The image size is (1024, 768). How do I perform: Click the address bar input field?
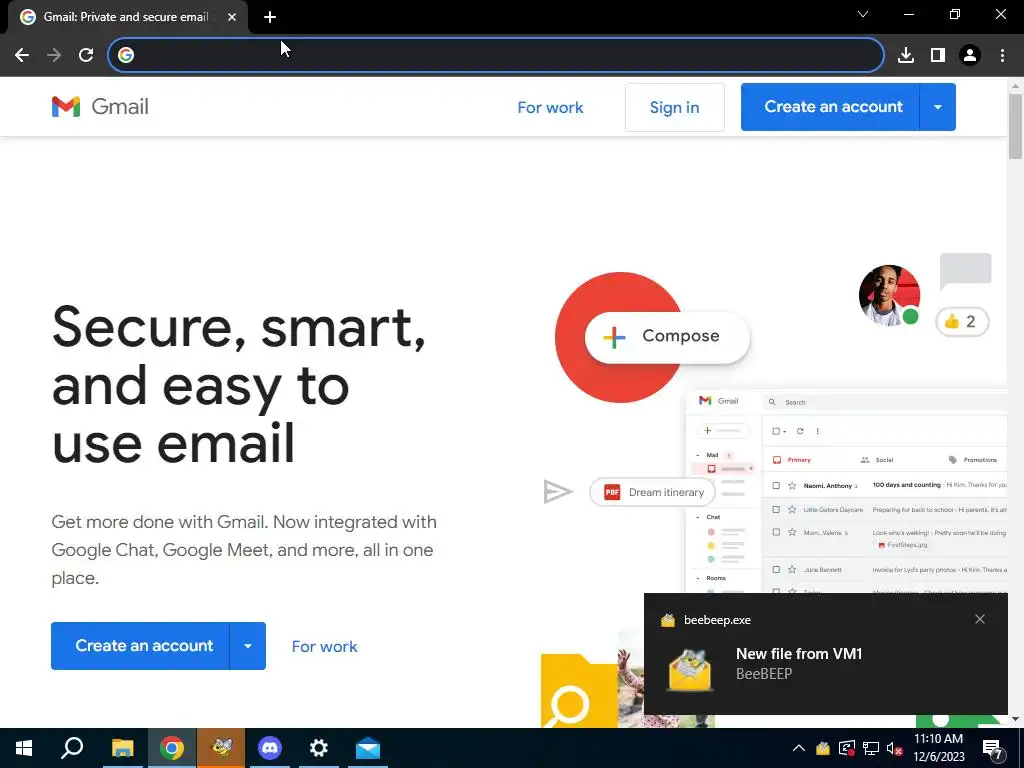click(x=496, y=55)
